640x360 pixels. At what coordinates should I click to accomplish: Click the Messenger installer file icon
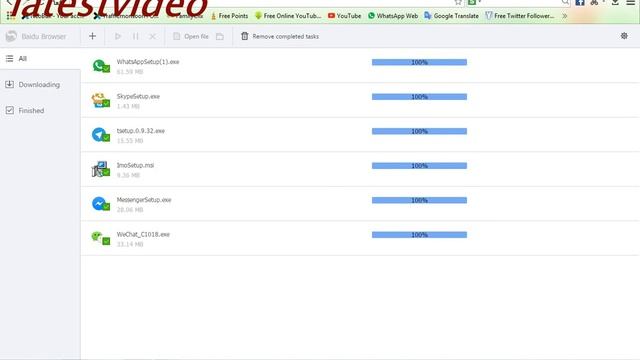[x=101, y=204]
